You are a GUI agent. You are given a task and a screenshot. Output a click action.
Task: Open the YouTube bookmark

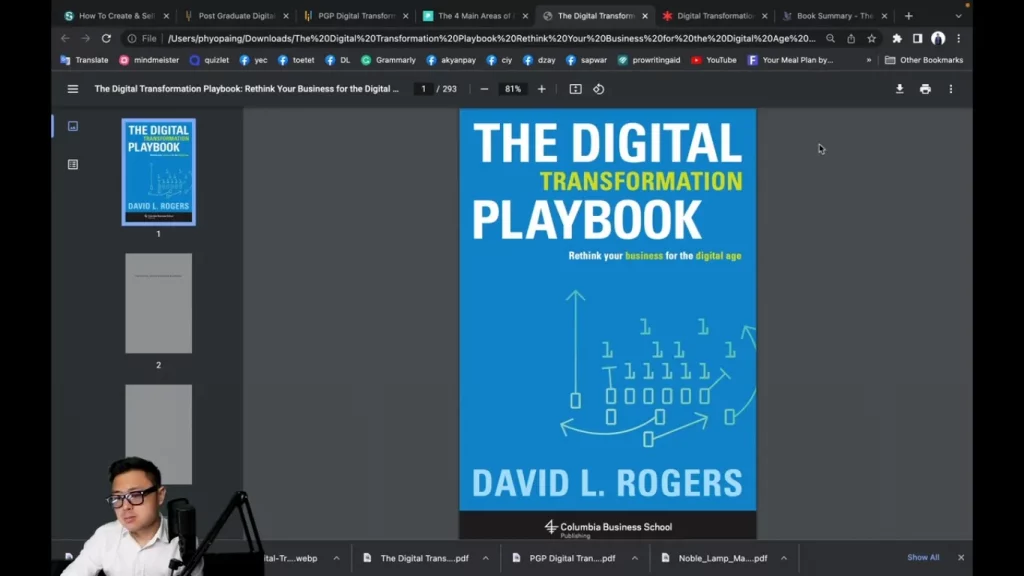click(x=714, y=60)
